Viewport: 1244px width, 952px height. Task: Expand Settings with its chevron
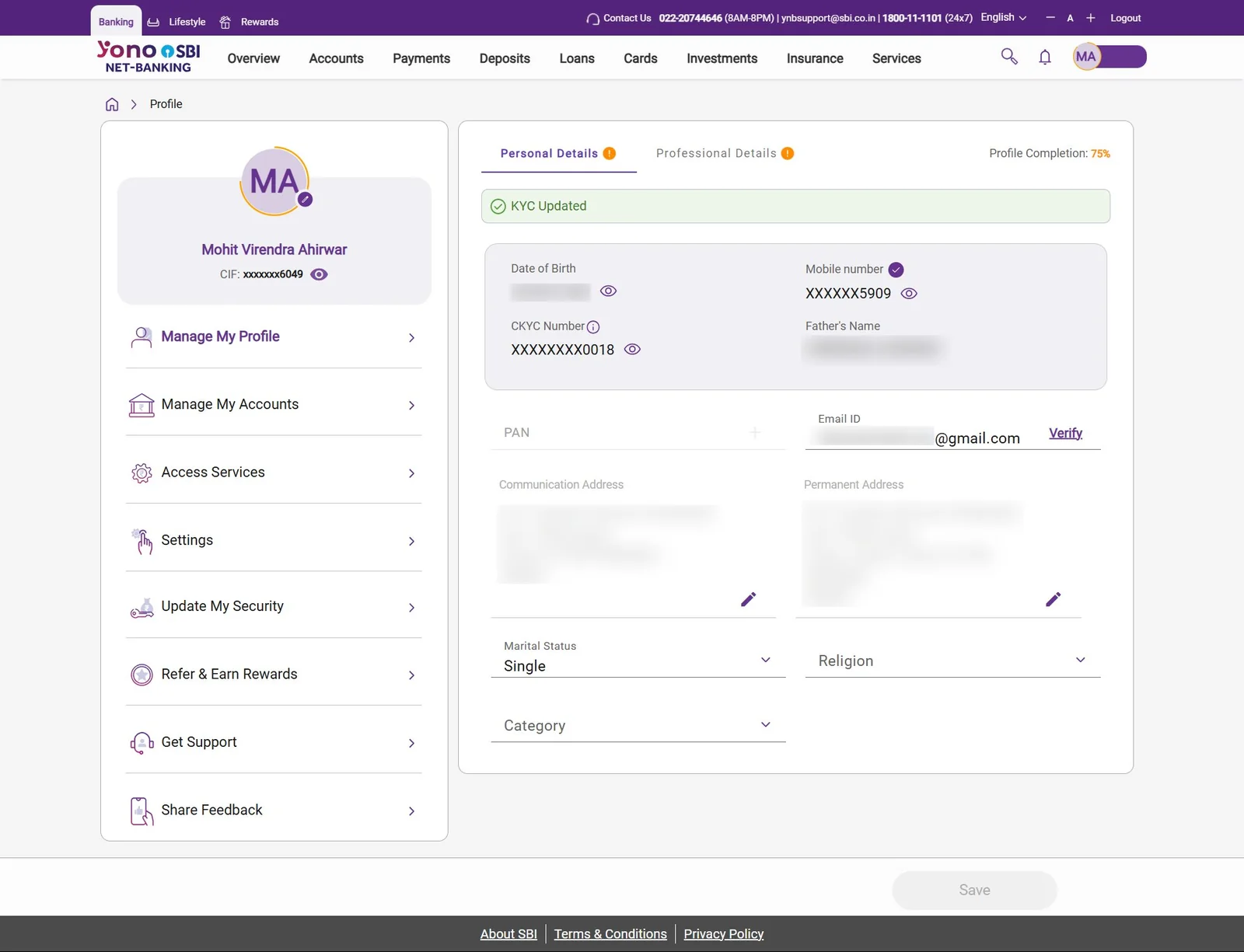click(x=411, y=541)
